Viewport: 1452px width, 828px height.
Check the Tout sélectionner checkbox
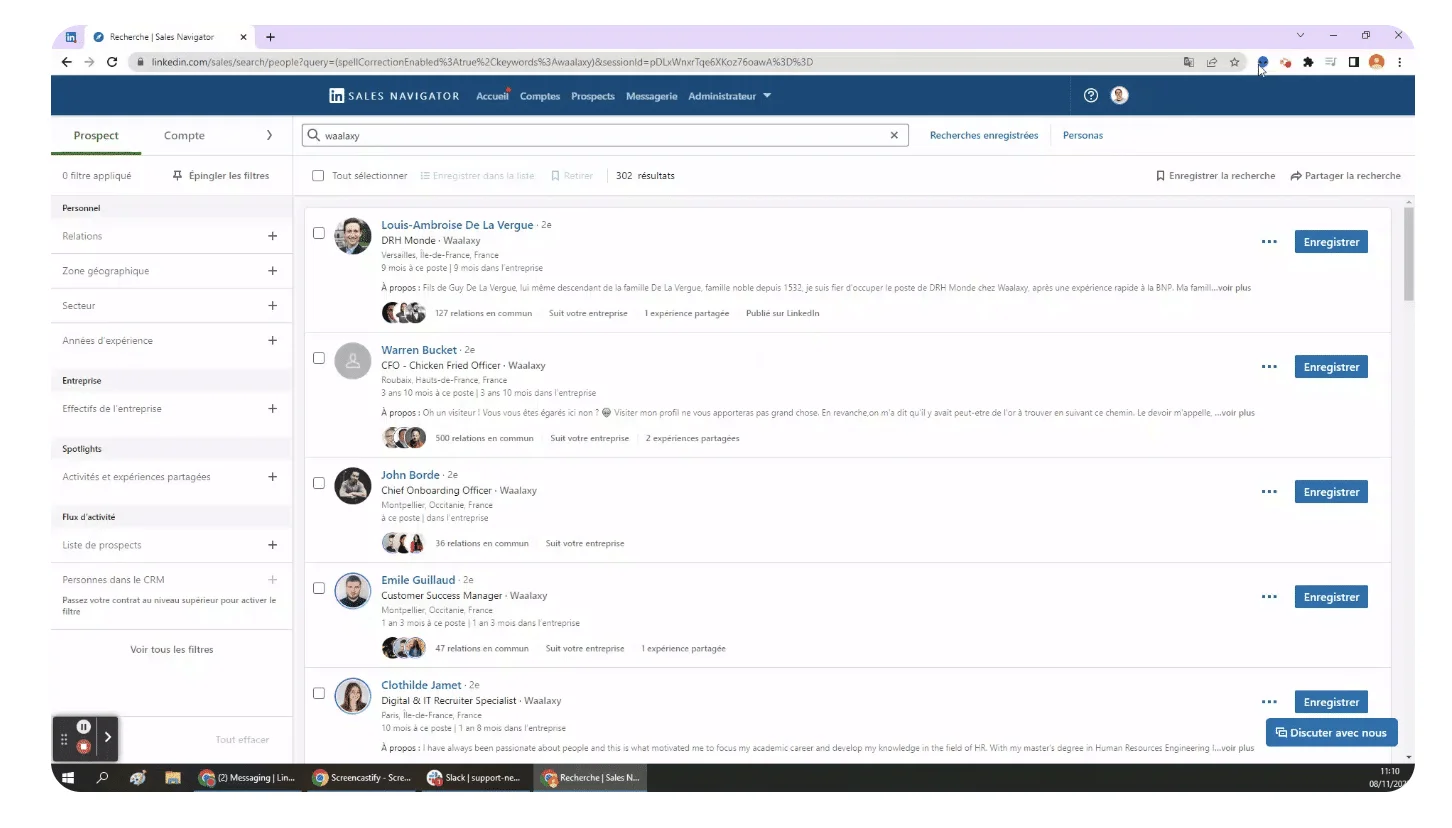pos(318,176)
